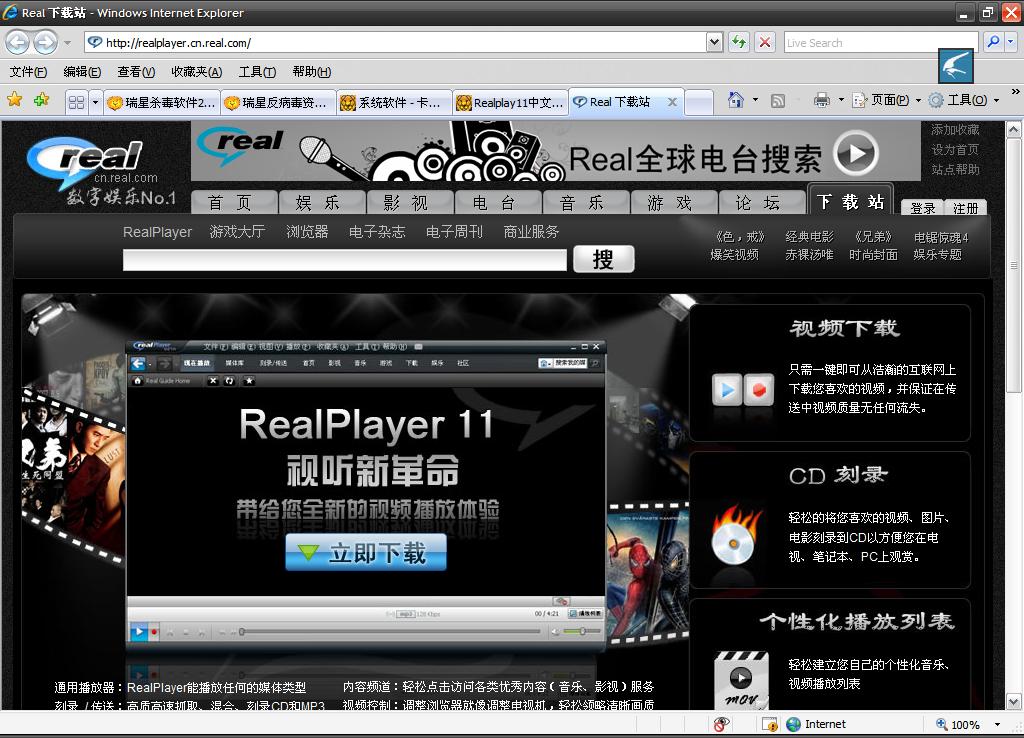Image resolution: width=1024 pixels, height=738 pixels.
Task: Click the play button on the radio search banner
Action: coord(856,153)
